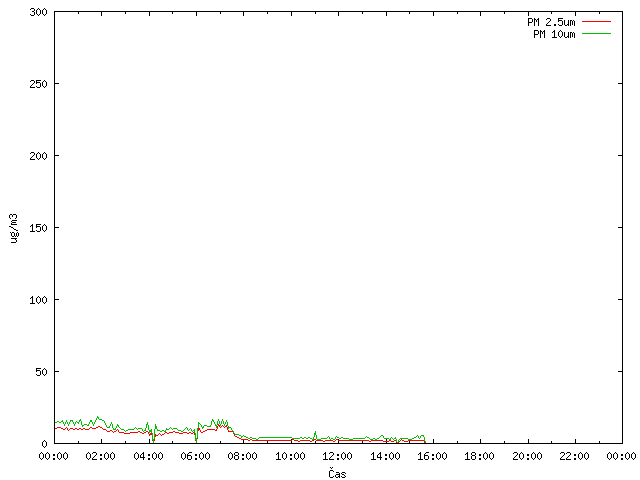Click the x-axis title 'Čas'
The height and width of the screenshot is (480, 640).
[337, 473]
